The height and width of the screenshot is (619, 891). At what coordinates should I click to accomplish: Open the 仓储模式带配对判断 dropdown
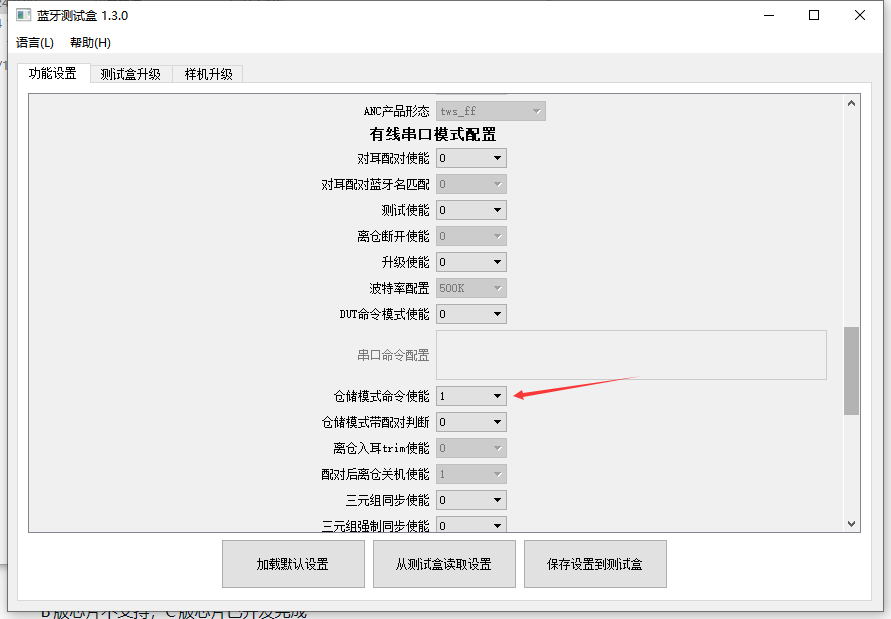[x=471, y=422]
